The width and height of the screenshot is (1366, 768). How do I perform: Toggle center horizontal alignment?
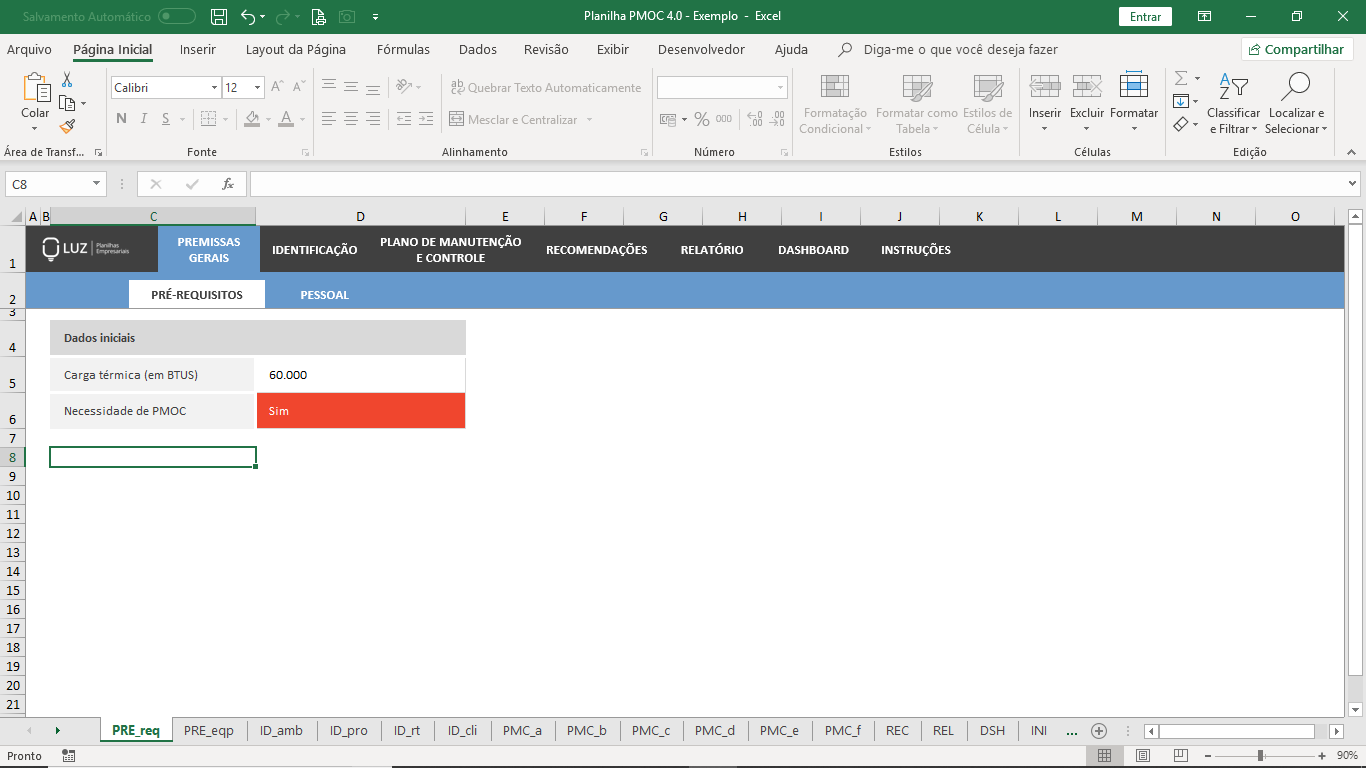click(351, 119)
